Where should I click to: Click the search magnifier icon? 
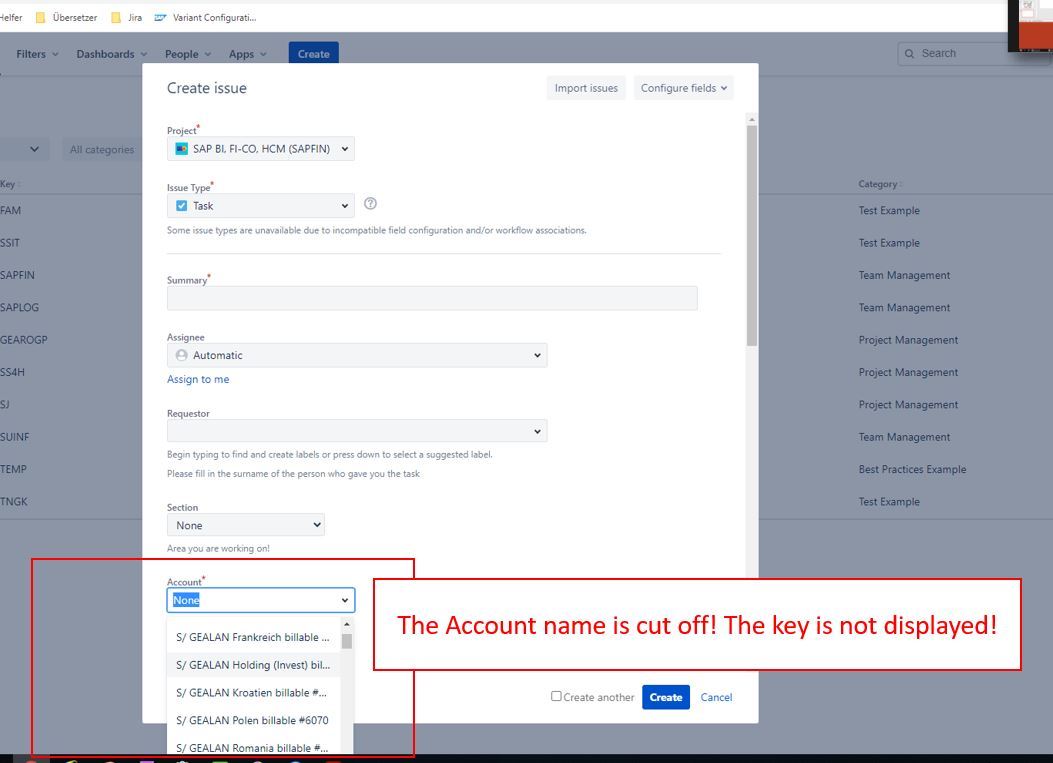pyautogui.click(x=910, y=54)
